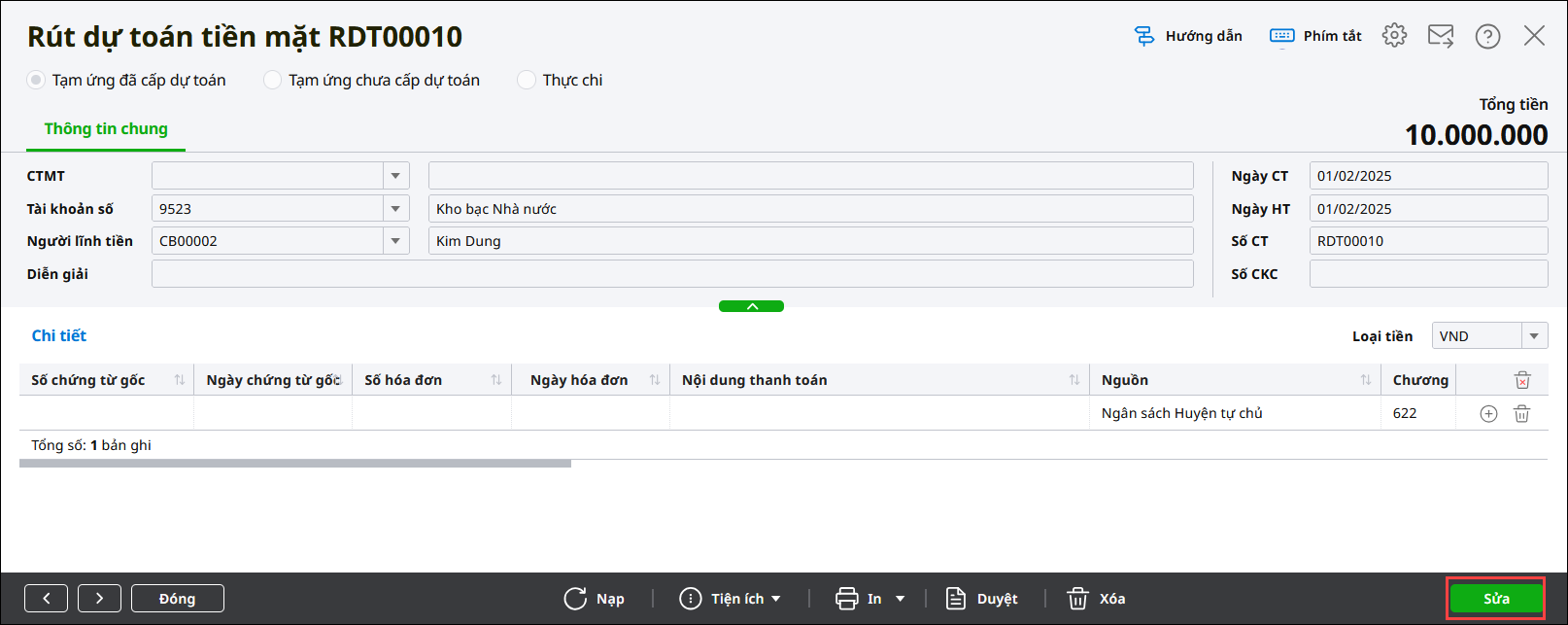The image size is (1568, 625).
Task: Expand the CTMT dropdown
Action: point(395,176)
